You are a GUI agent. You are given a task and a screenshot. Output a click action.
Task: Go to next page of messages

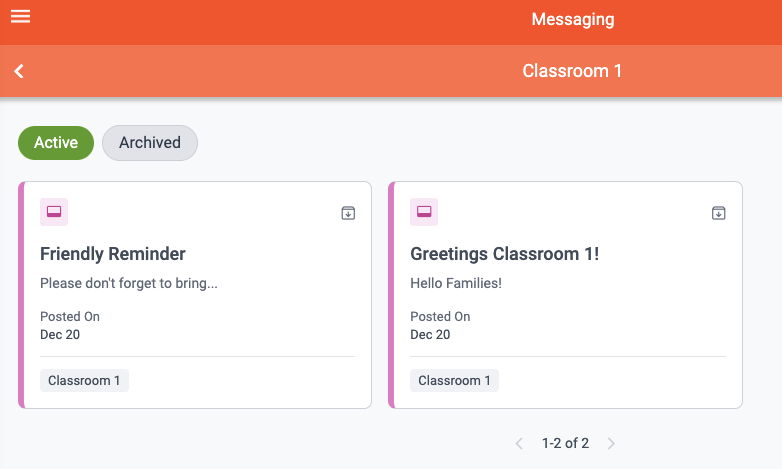coord(611,443)
